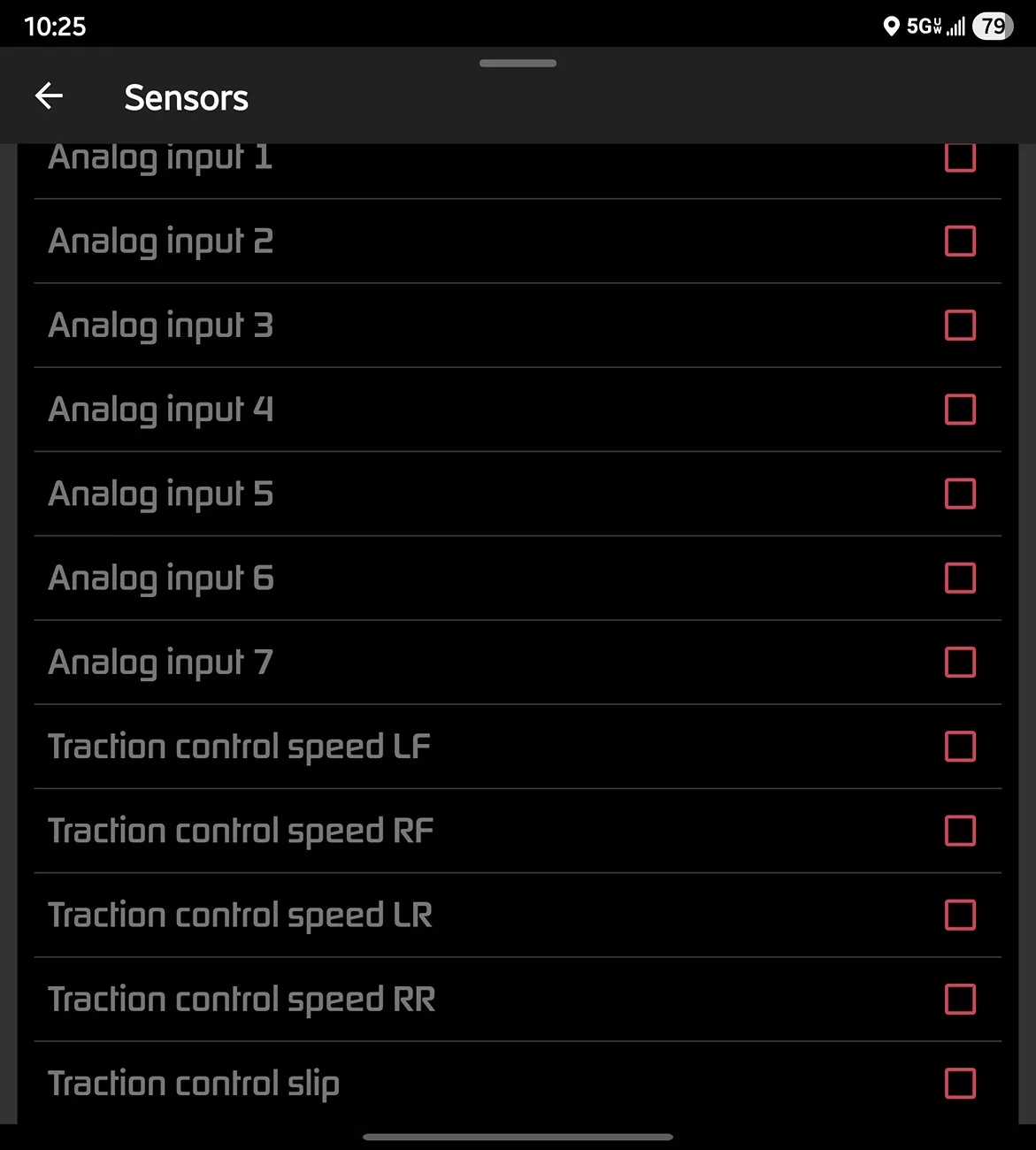This screenshot has height=1150, width=1036.
Task: Enable Analog input 5 sensor checkbox
Action: (x=960, y=494)
